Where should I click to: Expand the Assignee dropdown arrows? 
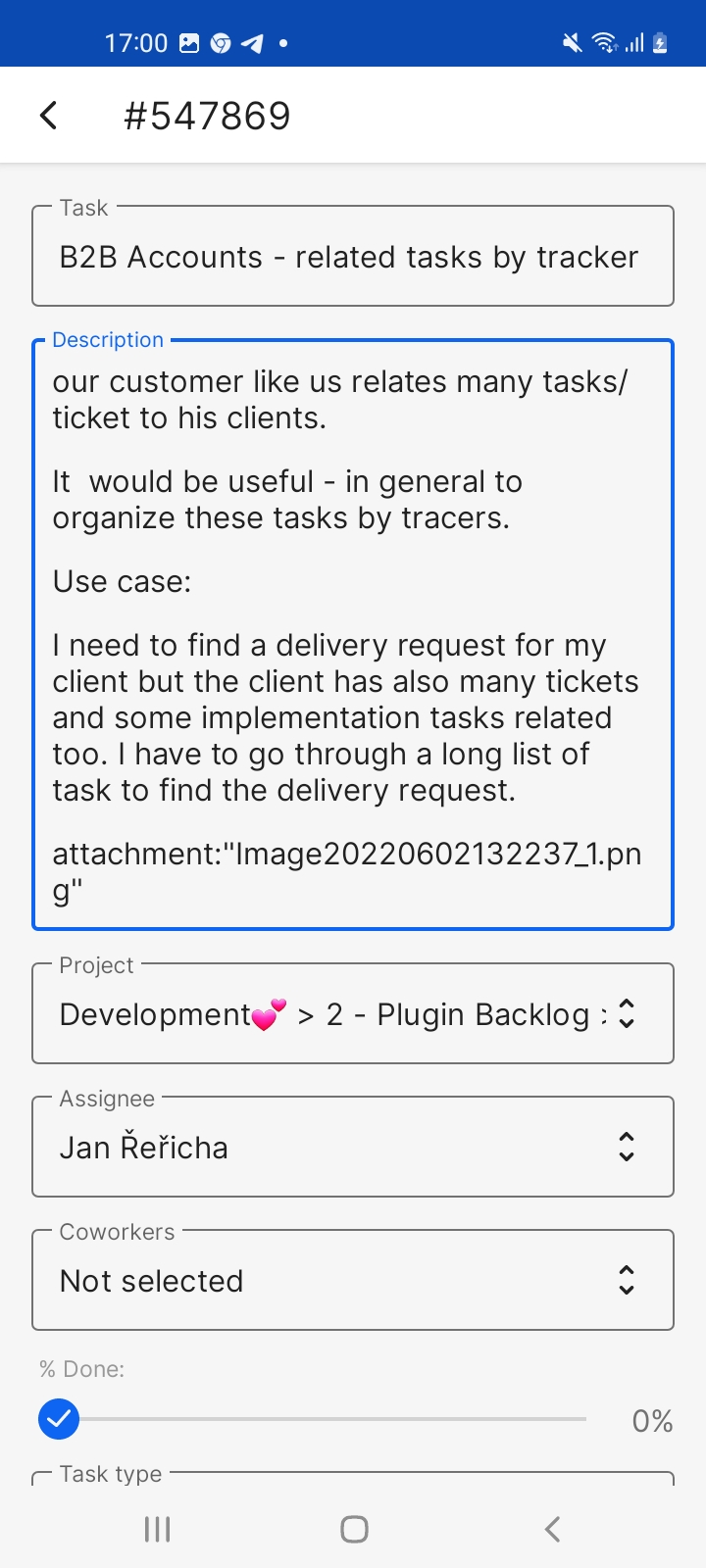coord(627,1147)
